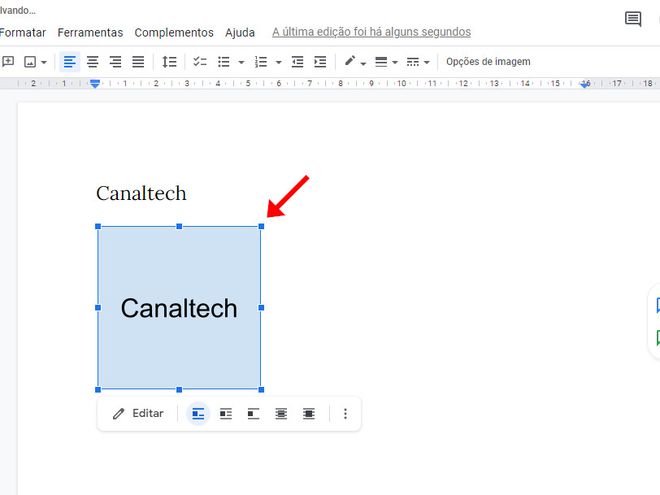Click the add comment side button

[657, 305]
